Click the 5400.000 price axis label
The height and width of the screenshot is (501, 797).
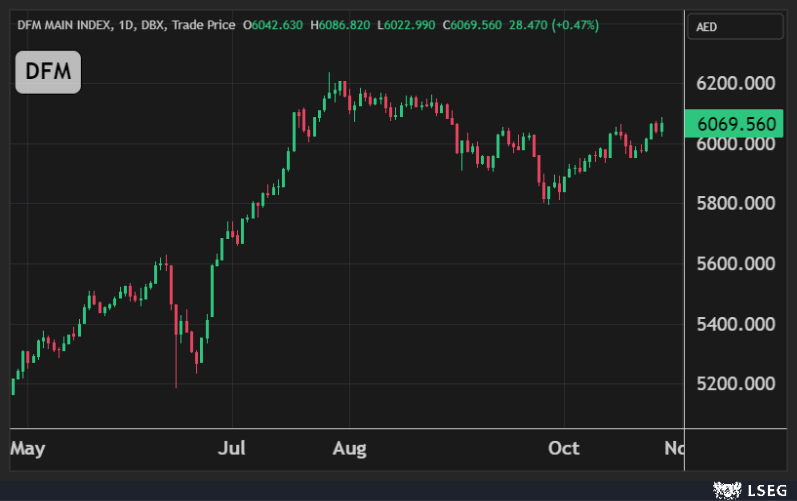coord(735,324)
